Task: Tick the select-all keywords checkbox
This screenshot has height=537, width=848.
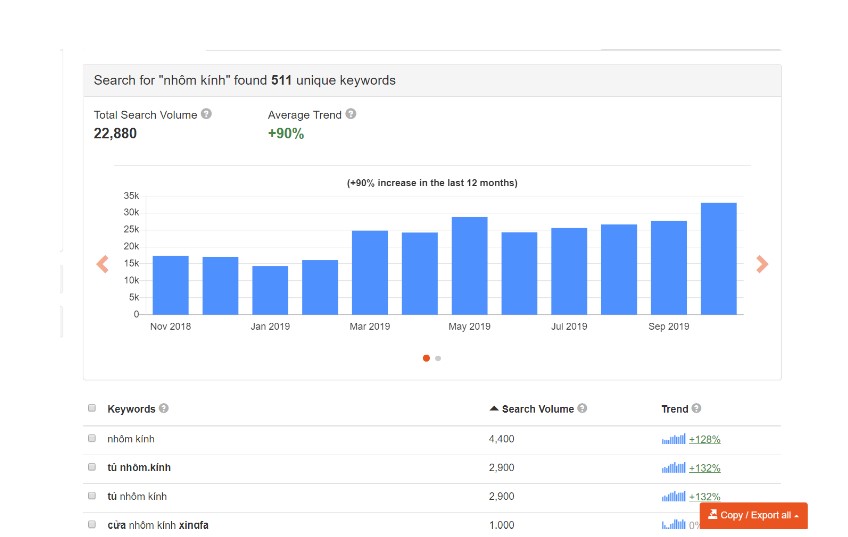Action: [92, 408]
